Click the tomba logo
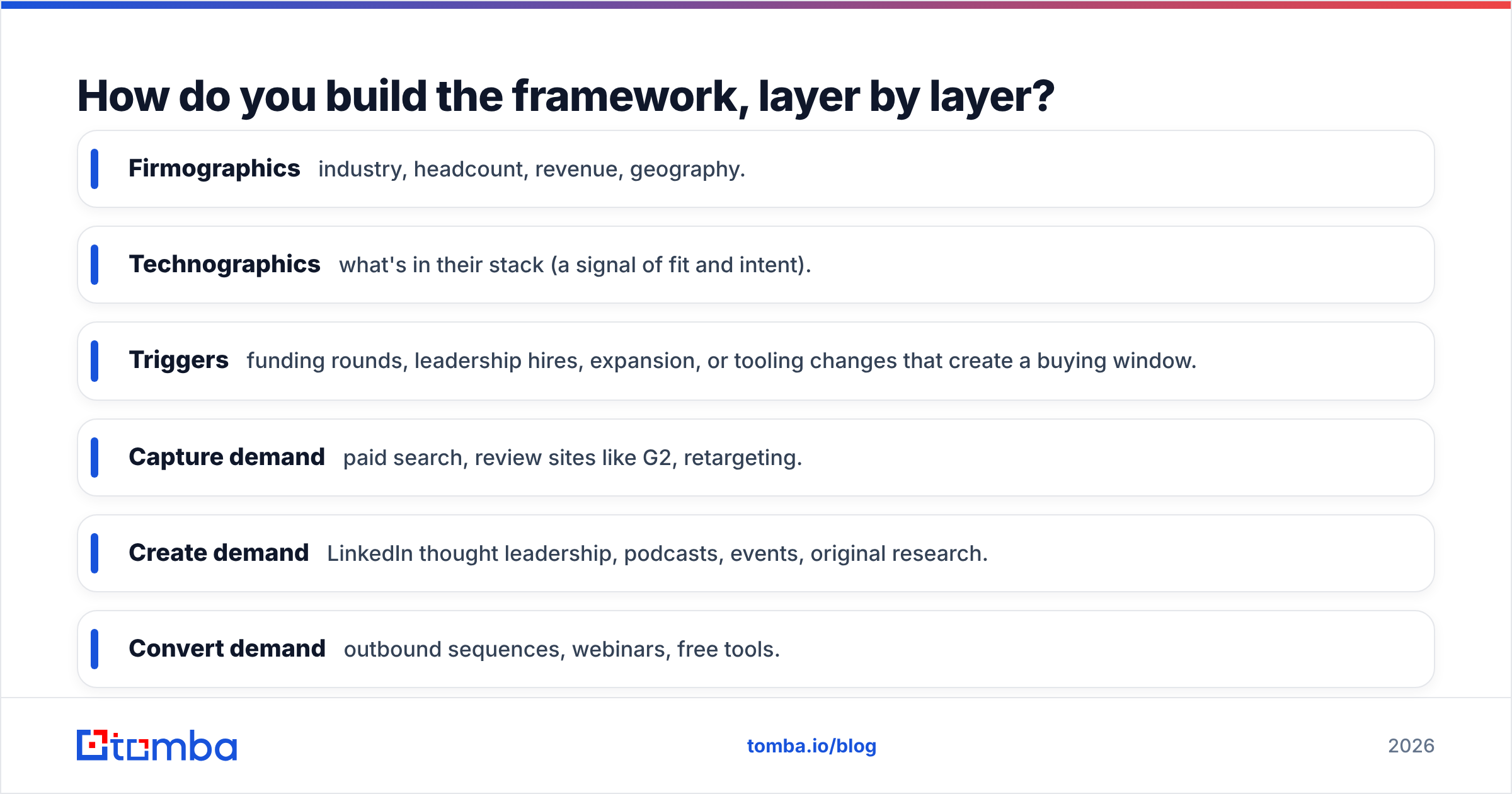 pos(157,745)
